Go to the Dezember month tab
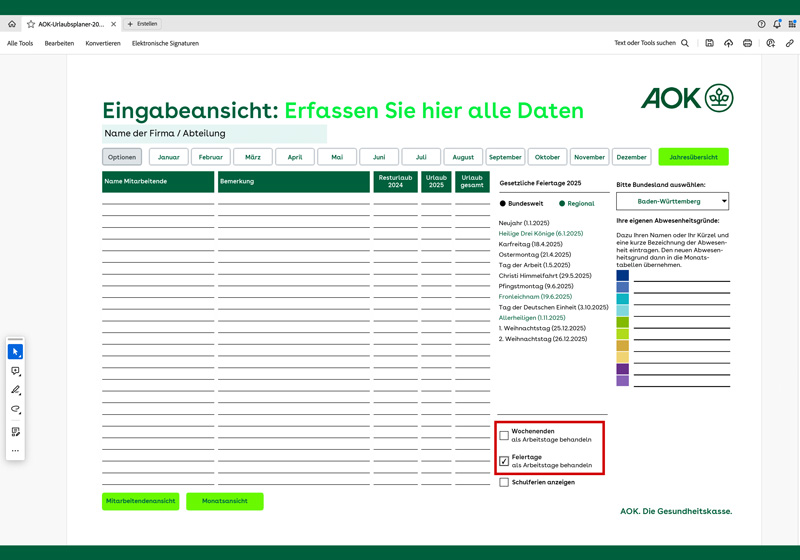The width and height of the screenshot is (800, 560). click(632, 157)
